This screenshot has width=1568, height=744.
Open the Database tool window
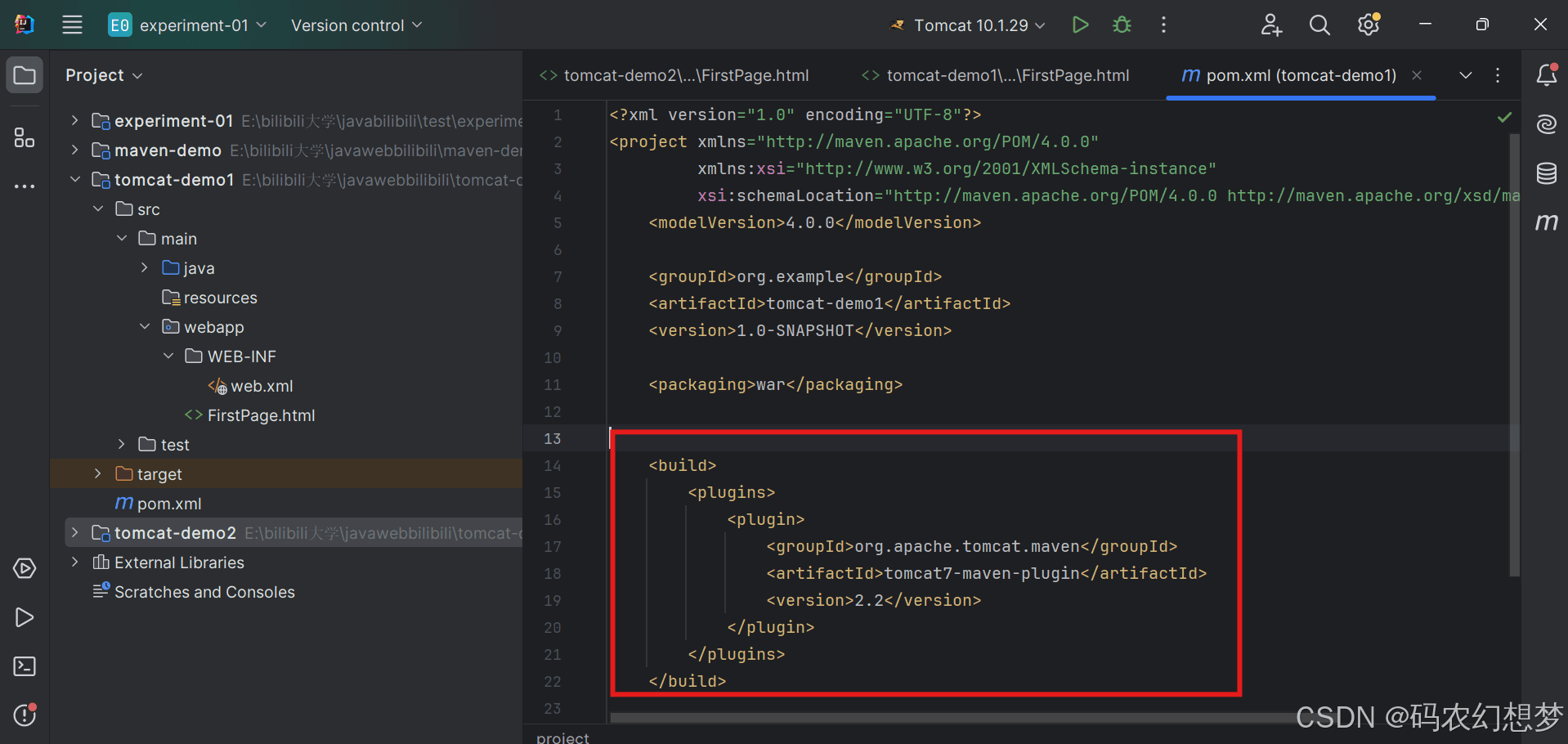(1546, 173)
